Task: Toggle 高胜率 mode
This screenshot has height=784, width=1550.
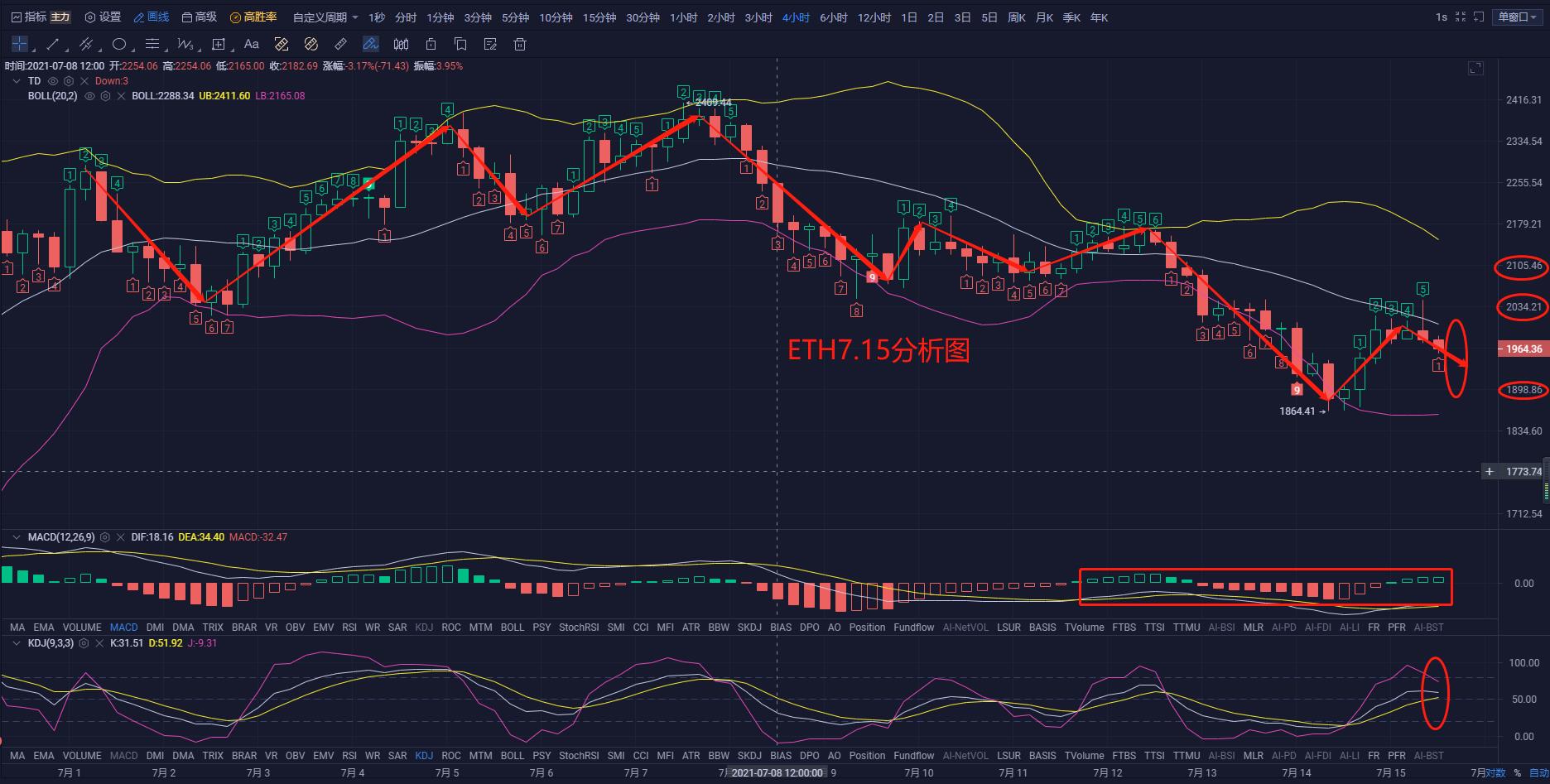Action: point(253,17)
